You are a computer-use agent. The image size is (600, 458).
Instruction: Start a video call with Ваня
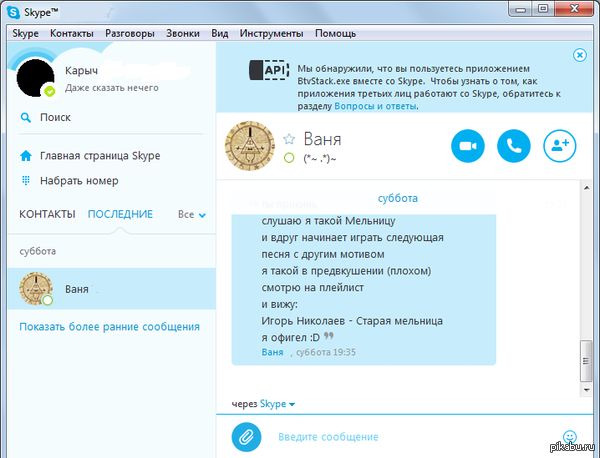[467, 146]
